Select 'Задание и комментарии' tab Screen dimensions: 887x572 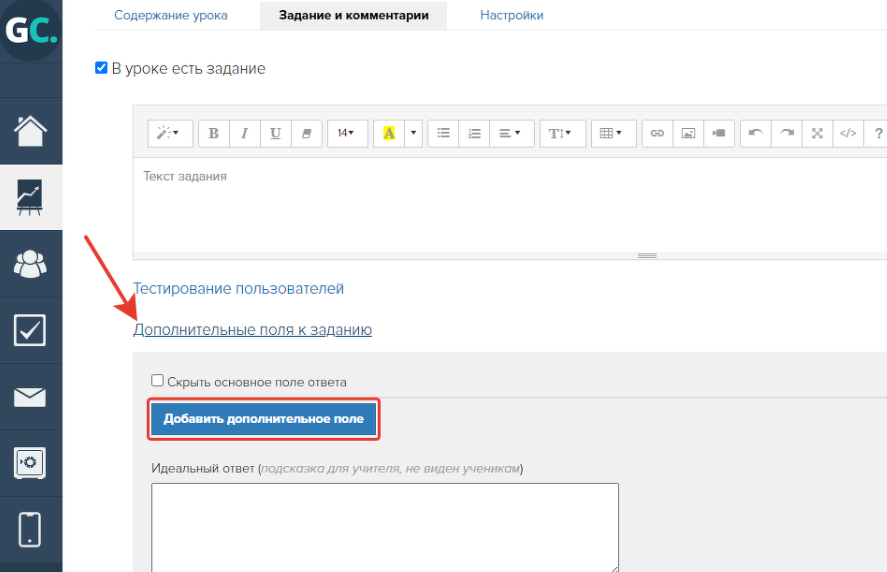tap(354, 15)
